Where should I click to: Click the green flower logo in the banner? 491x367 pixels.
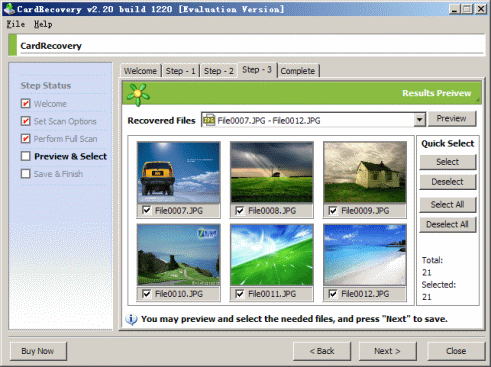(138, 95)
